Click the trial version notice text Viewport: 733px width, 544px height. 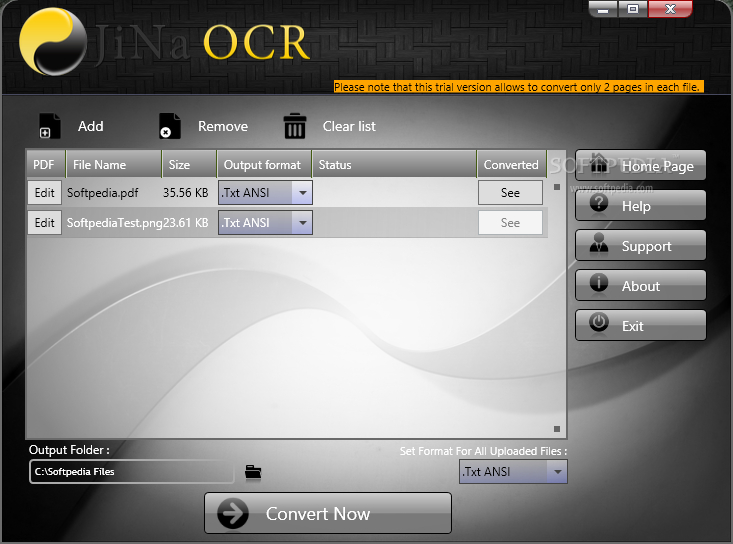click(x=518, y=87)
